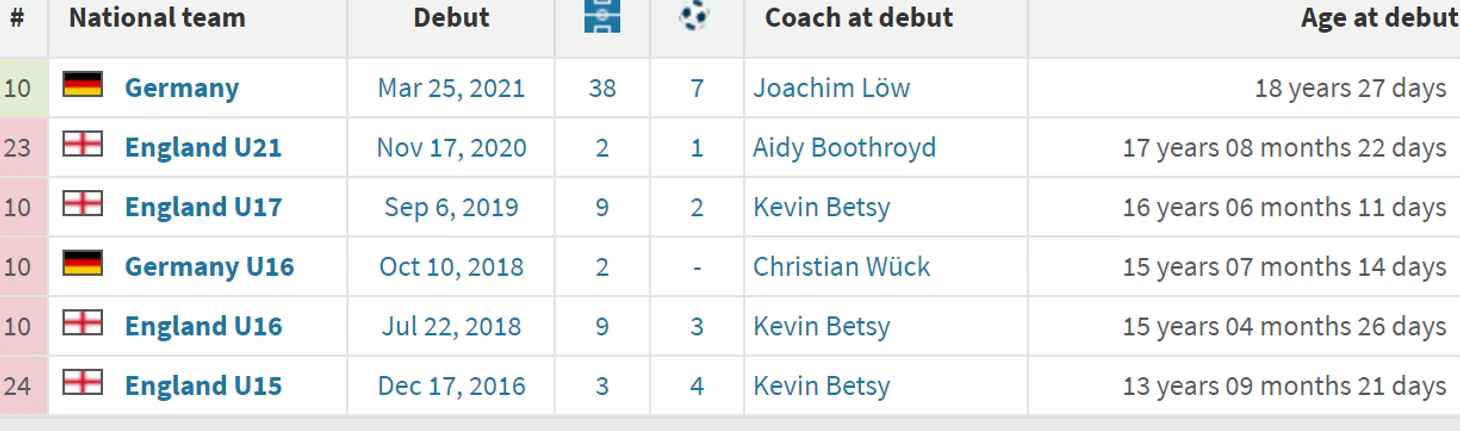The width and height of the screenshot is (1460, 431).
Task: Open the Germany national team link
Action: coord(182,88)
